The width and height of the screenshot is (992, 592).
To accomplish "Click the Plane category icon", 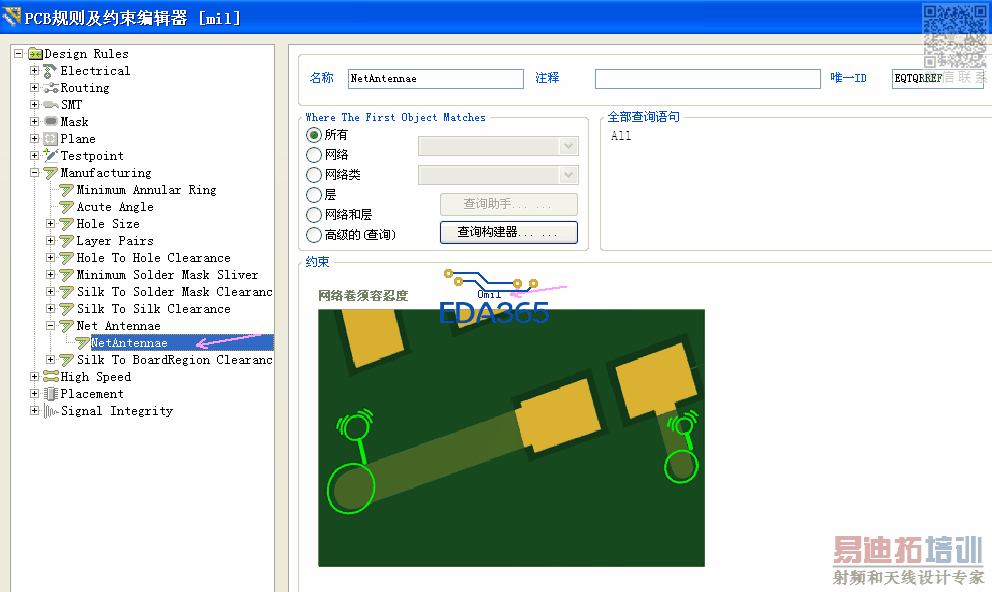I will click(x=51, y=139).
